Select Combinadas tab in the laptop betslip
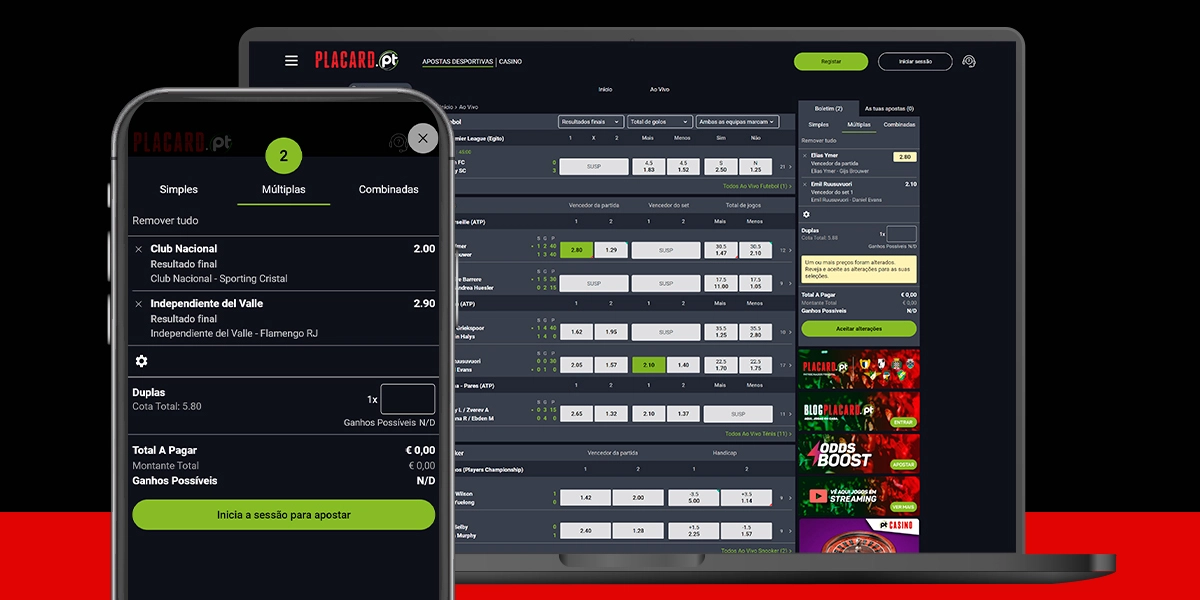Image resolution: width=1200 pixels, height=600 pixels. (899, 125)
